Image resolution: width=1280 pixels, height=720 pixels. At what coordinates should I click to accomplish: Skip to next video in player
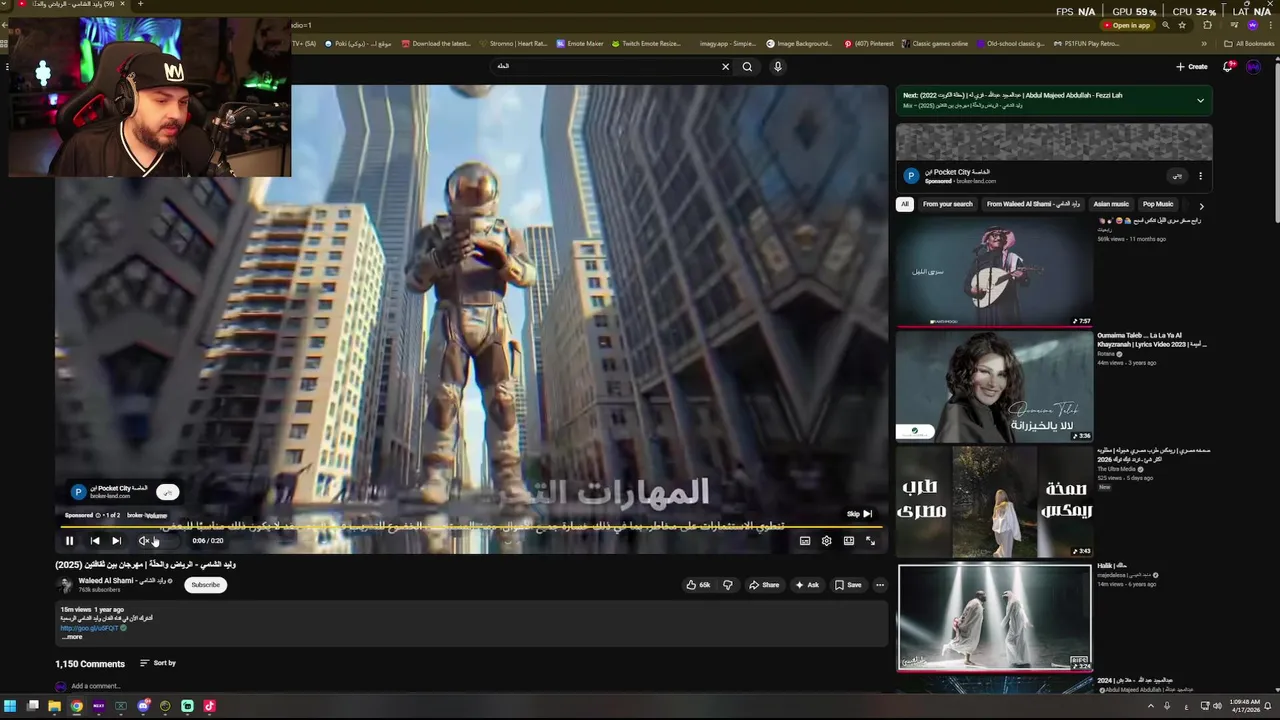coord(116,541)
